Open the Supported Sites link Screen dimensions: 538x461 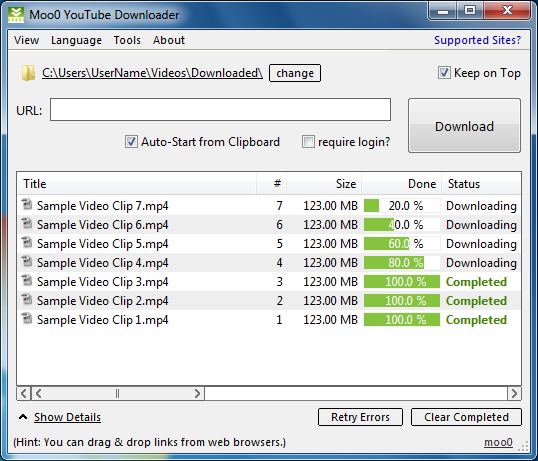point(477,40)
